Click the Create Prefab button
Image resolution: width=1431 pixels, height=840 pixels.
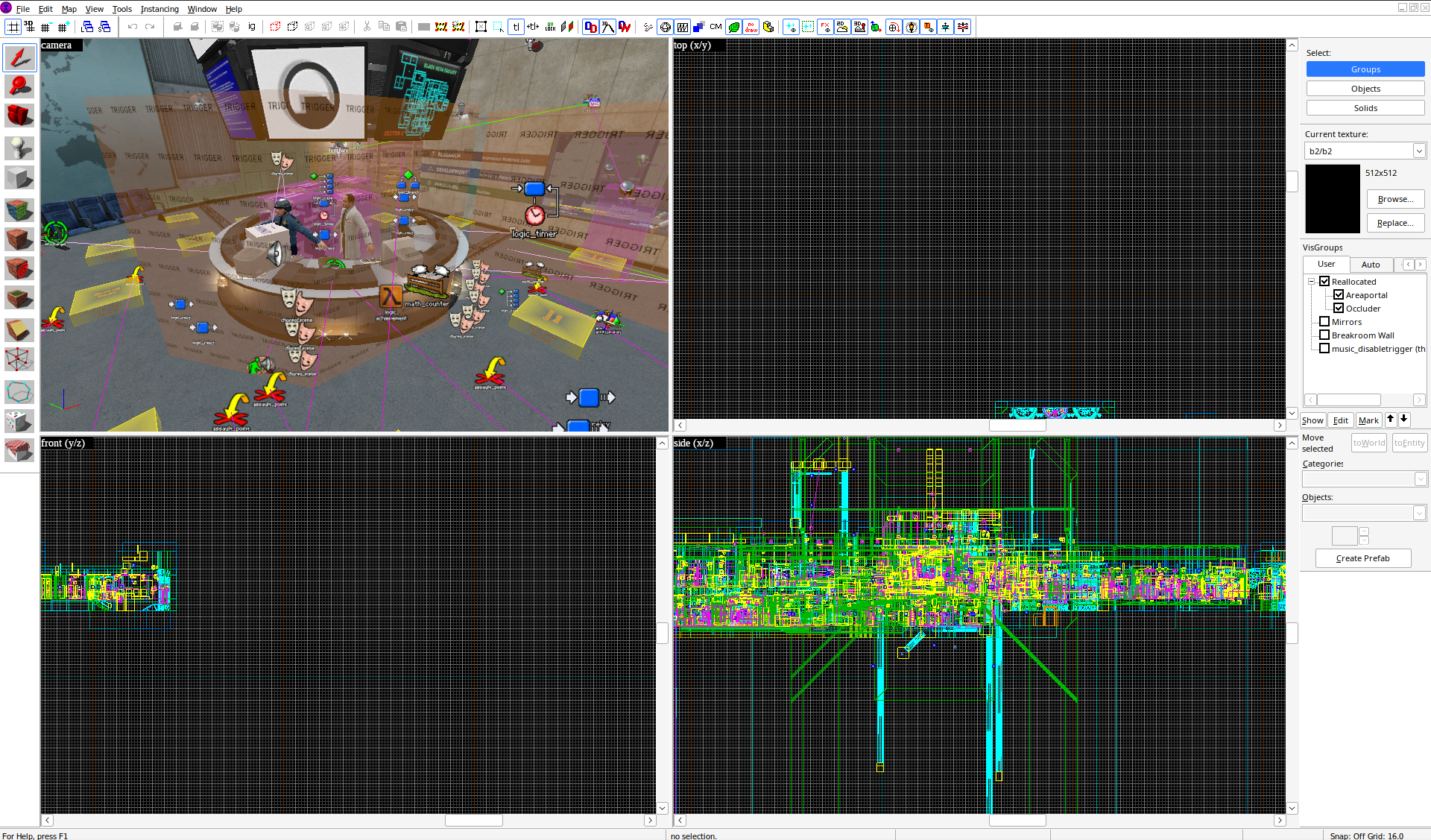(1362, 558)
